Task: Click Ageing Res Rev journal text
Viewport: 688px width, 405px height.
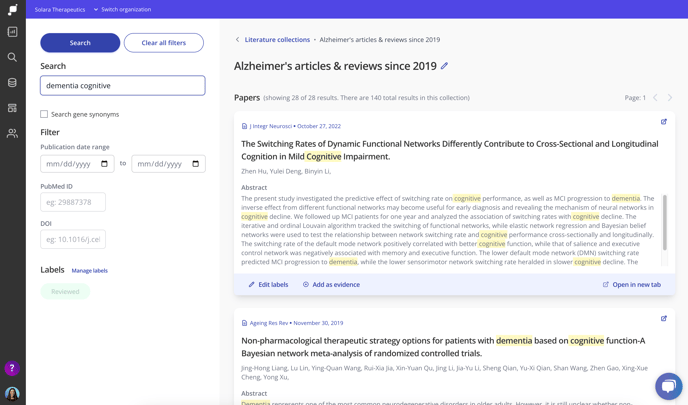Action: click(x=269, y=323)
